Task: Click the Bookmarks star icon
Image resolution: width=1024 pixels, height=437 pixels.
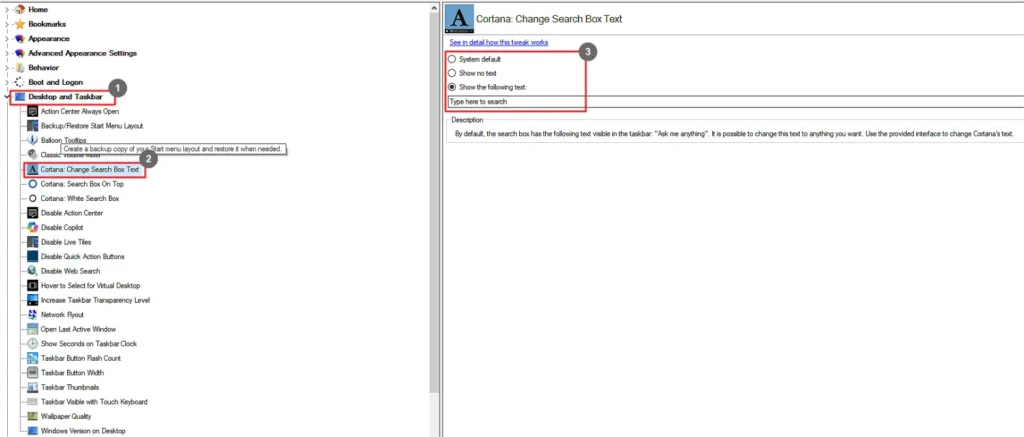Action: pos(20,24)
